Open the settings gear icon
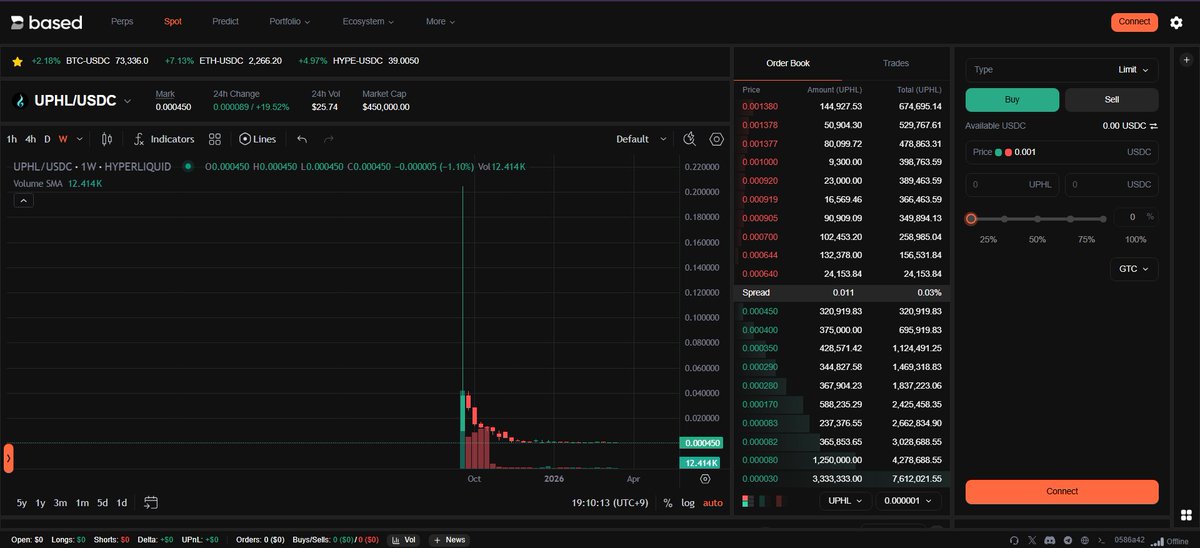 pyautogui.click(x=1176, y=22)
